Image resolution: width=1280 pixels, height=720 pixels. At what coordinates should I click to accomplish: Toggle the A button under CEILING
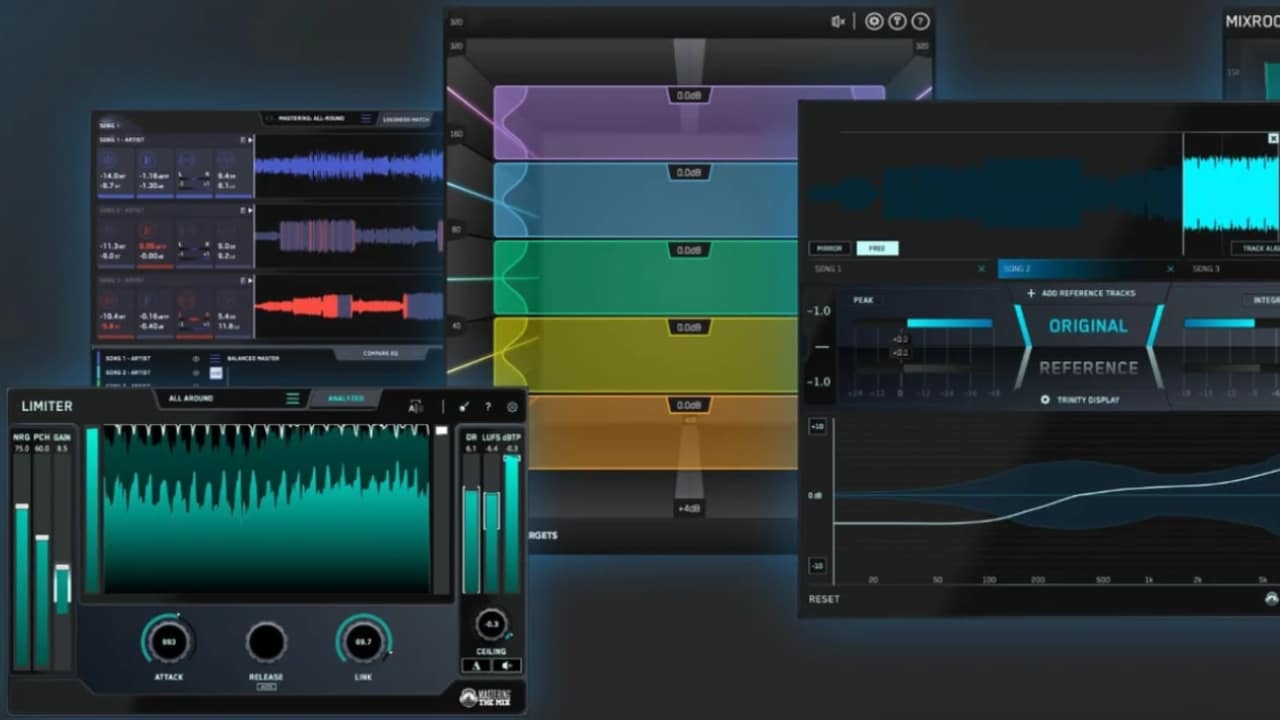pos(476,665)
